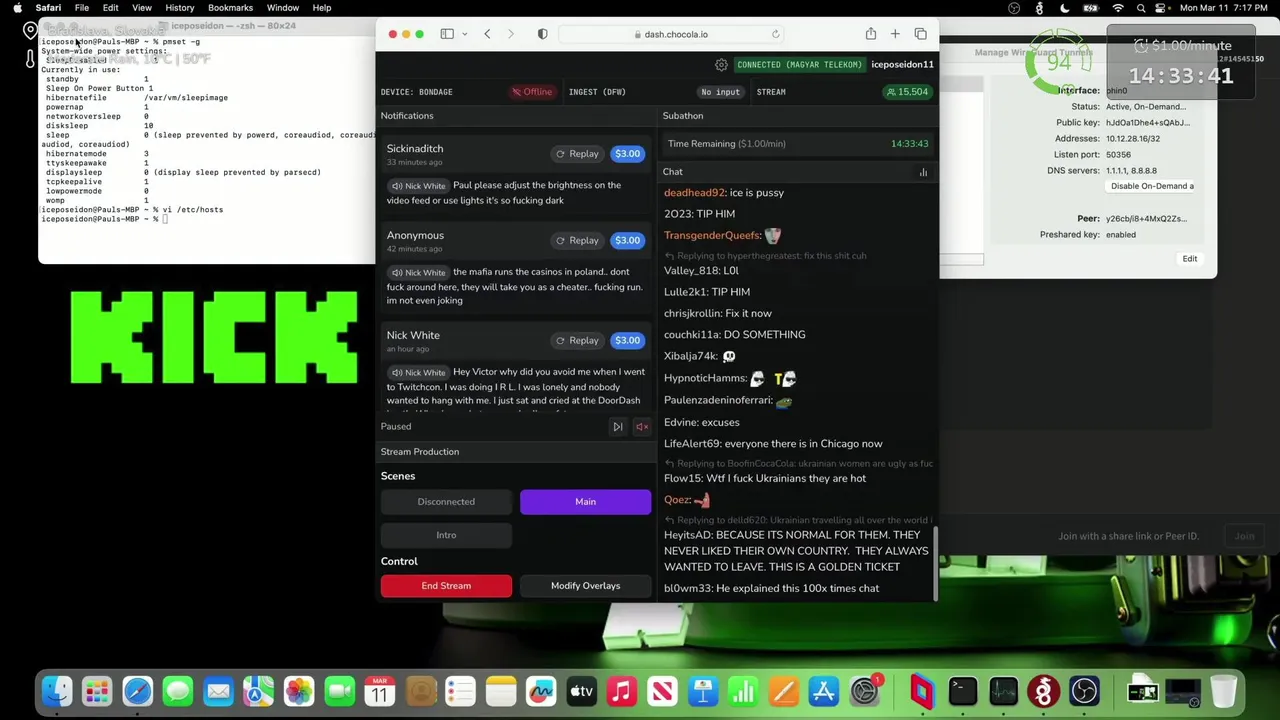Show Safari tab overview

click(920, 34)
